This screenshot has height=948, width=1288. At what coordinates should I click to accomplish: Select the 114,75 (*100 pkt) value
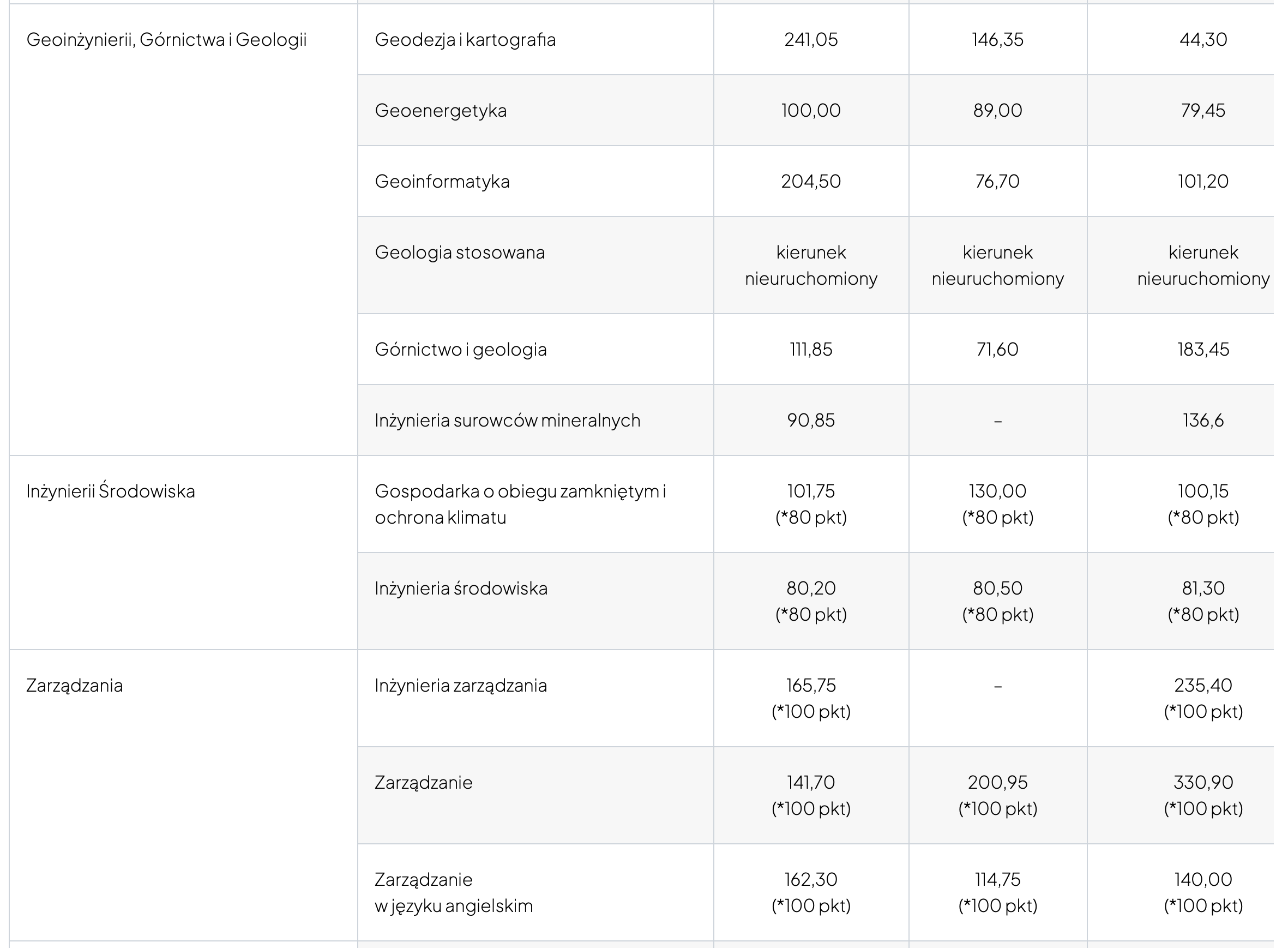pyautogui.click(x=997, y=892)
